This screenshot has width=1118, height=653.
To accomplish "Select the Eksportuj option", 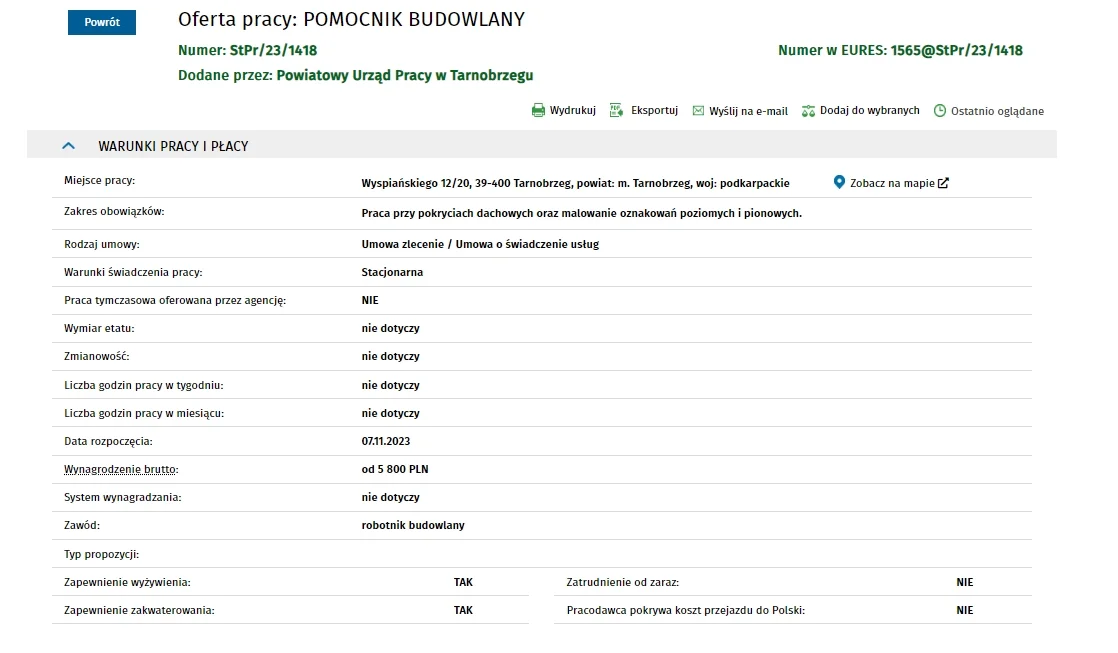I will click(x=654, y=110).
